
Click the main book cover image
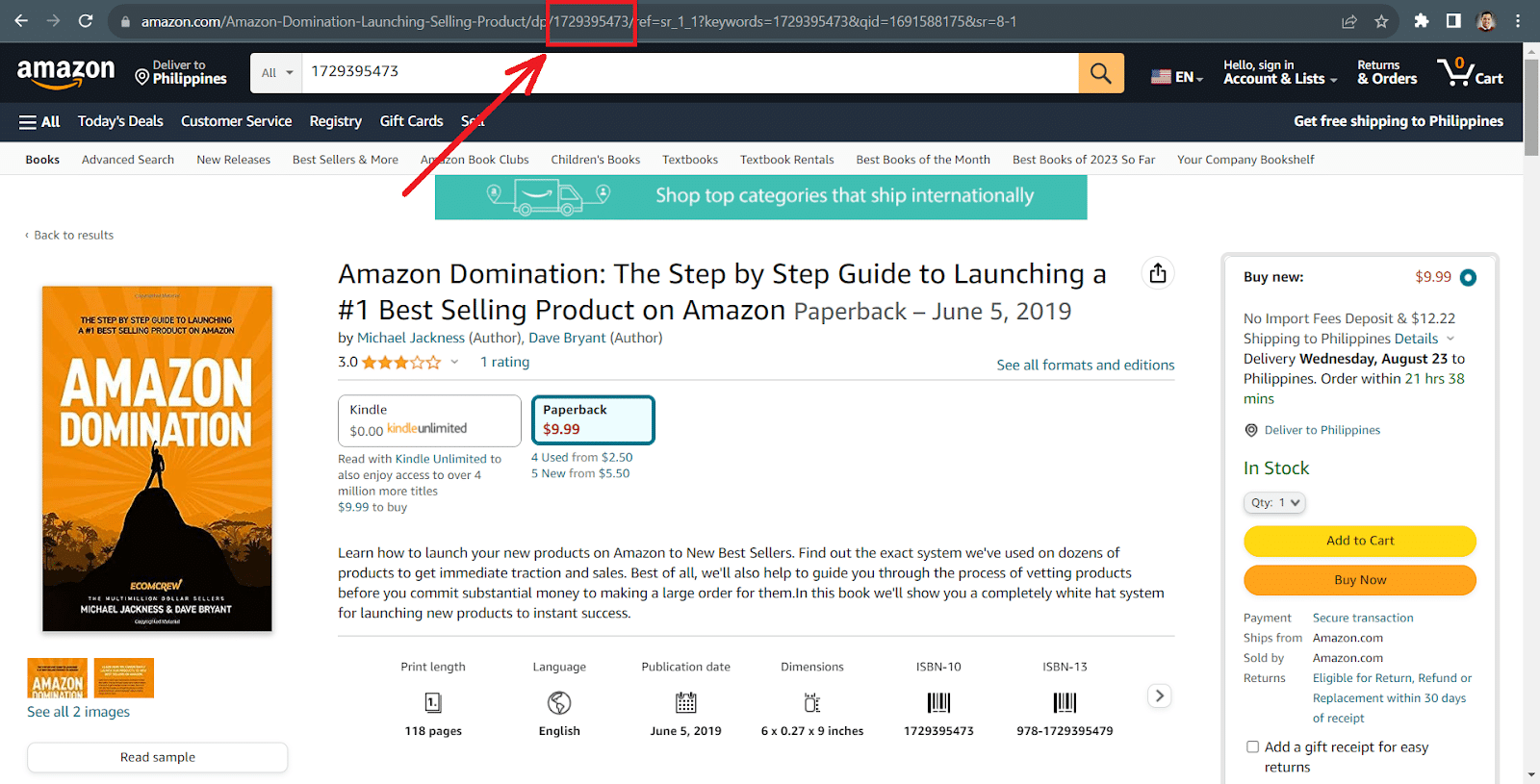[x=157, y=458]
